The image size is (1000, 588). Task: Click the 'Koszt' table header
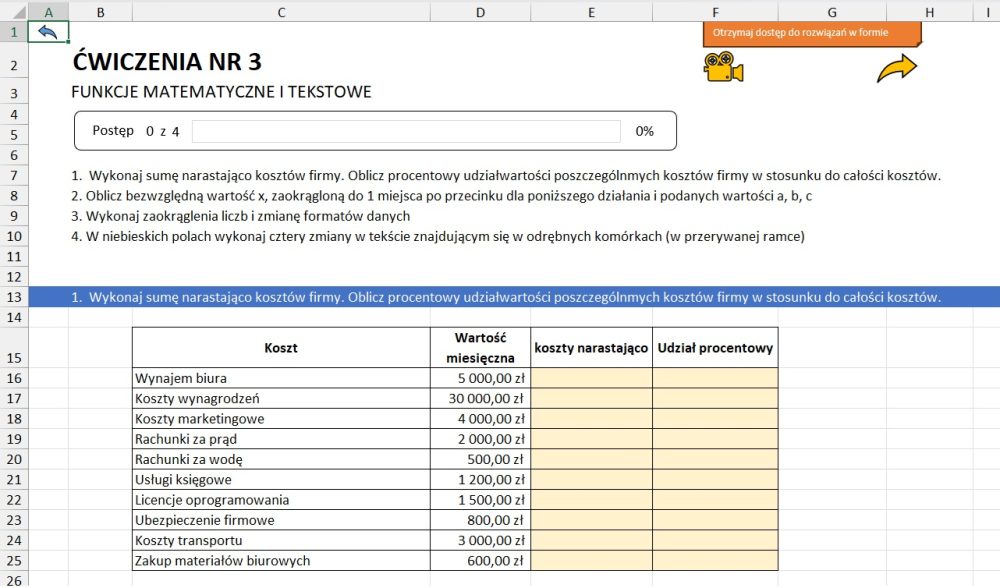click(281, 348)
